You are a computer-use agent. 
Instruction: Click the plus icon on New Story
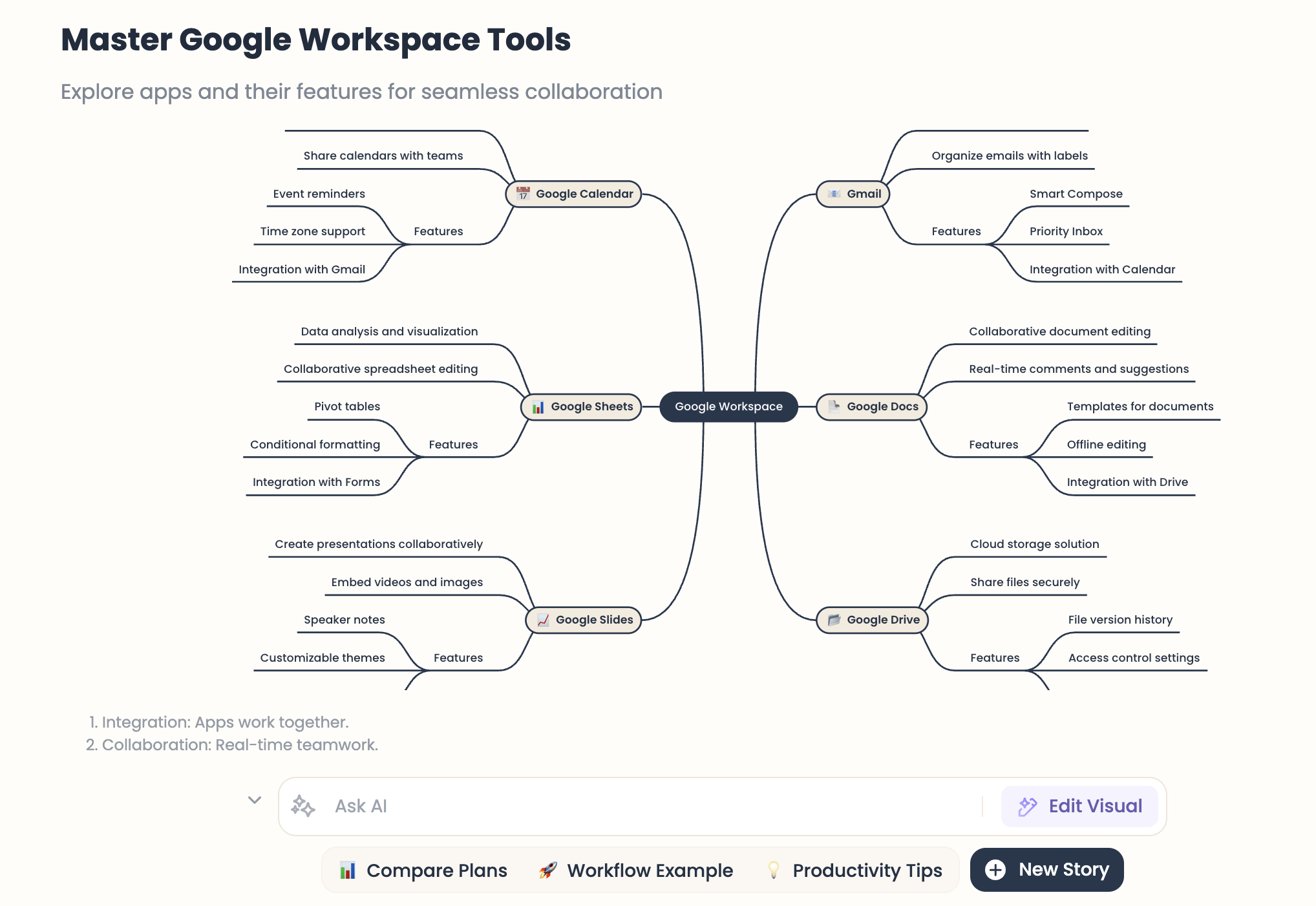(995, 870)
